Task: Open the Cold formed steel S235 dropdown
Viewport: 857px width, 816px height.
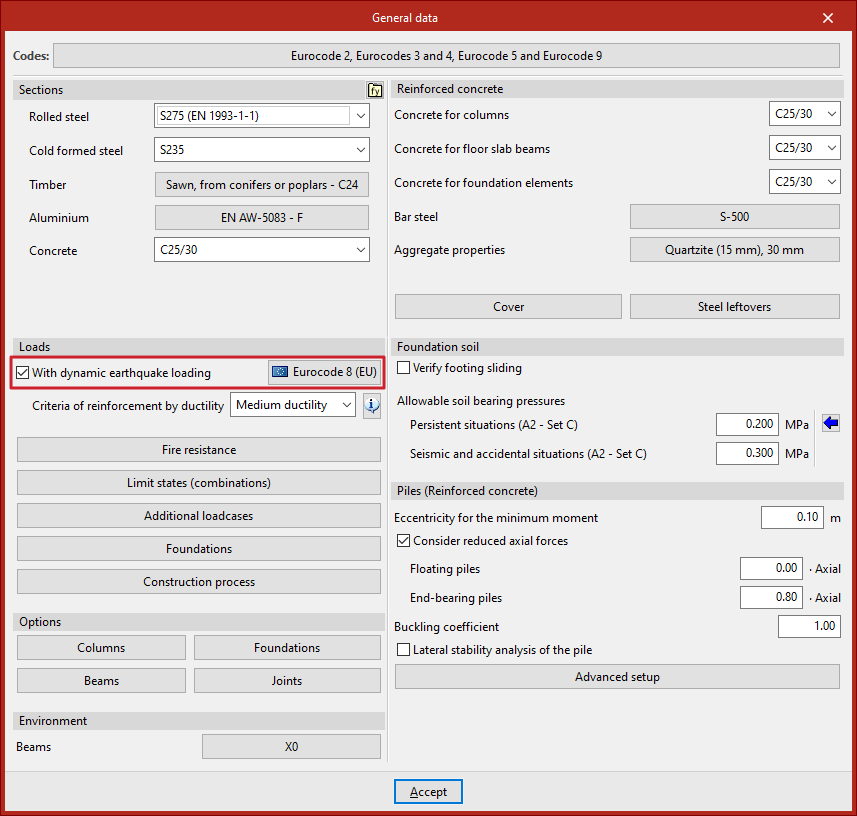Action: coord(262,150)
